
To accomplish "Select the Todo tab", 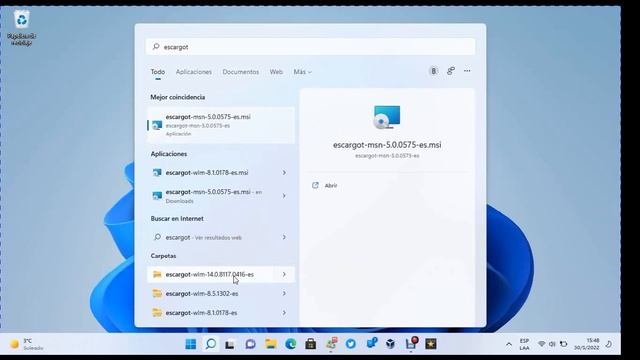I will [158, 72].
